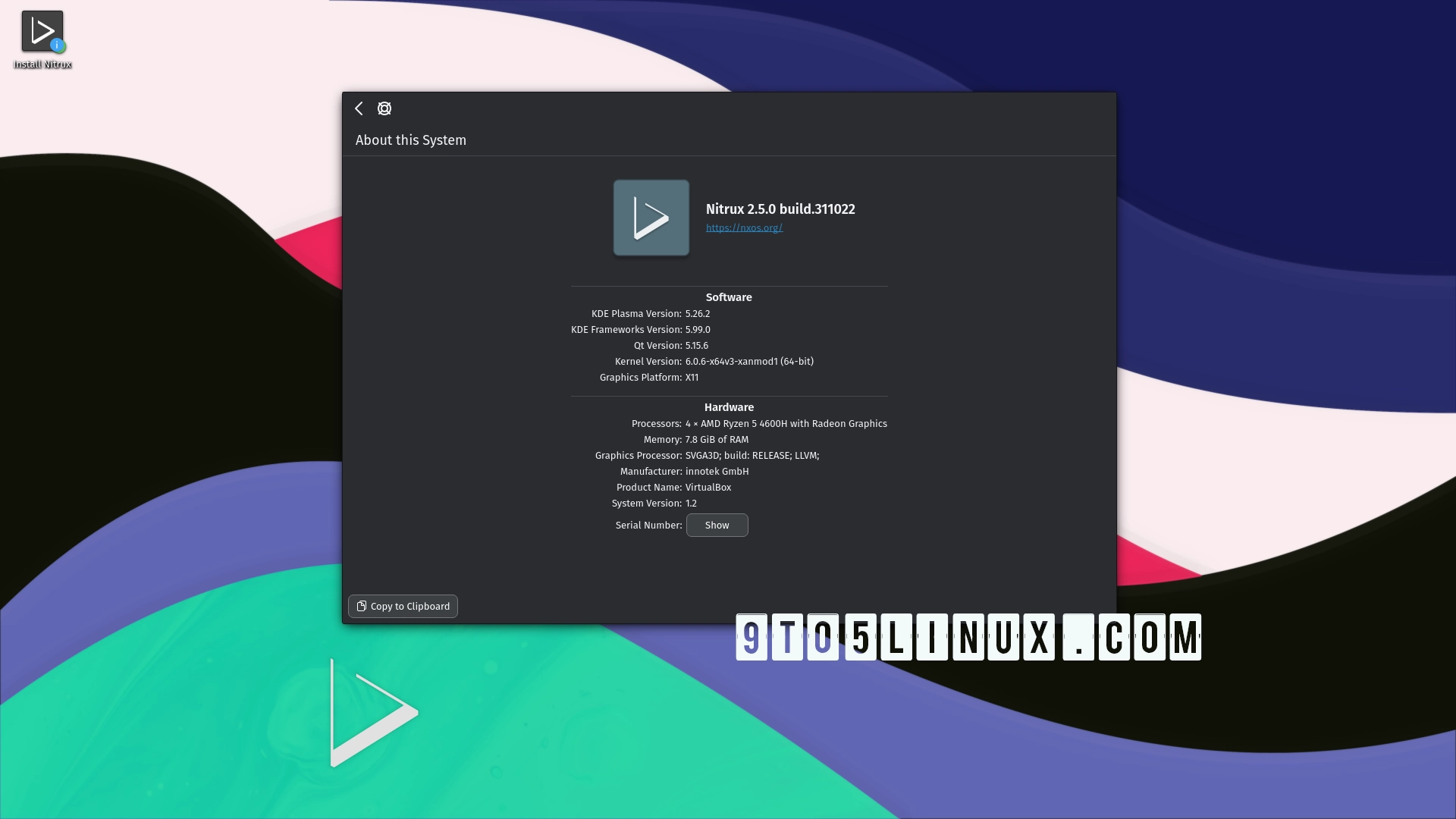
Task: Click the Nitrux logo in About panel
Action: [x=651, y=218]
